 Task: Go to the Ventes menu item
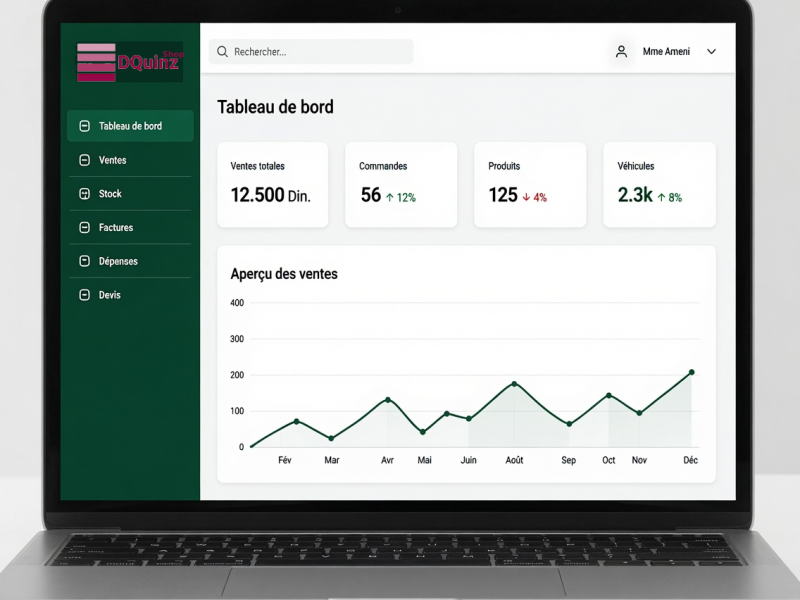(x=130, y=160)
